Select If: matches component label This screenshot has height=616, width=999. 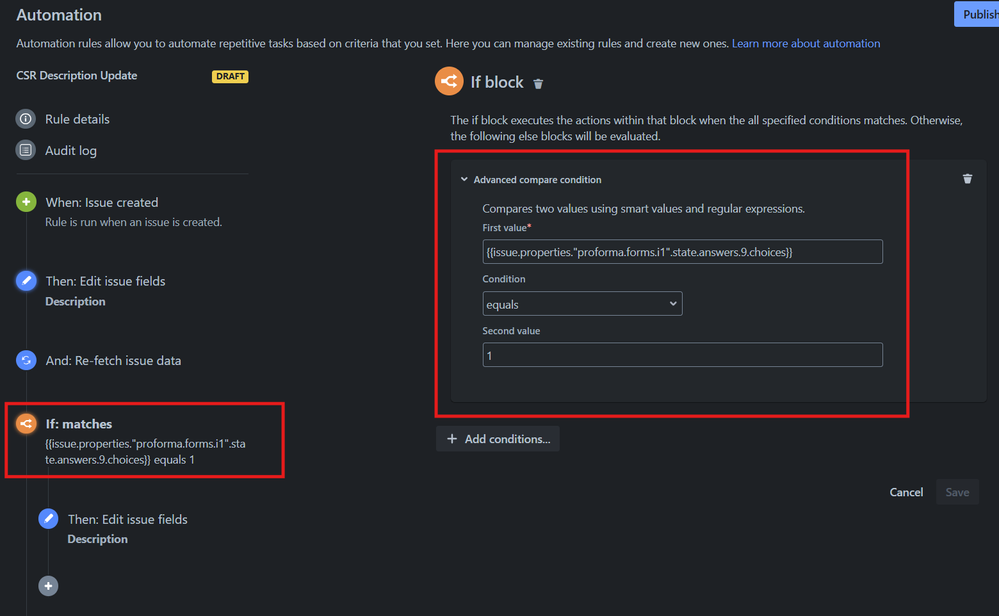coord(79,424)
